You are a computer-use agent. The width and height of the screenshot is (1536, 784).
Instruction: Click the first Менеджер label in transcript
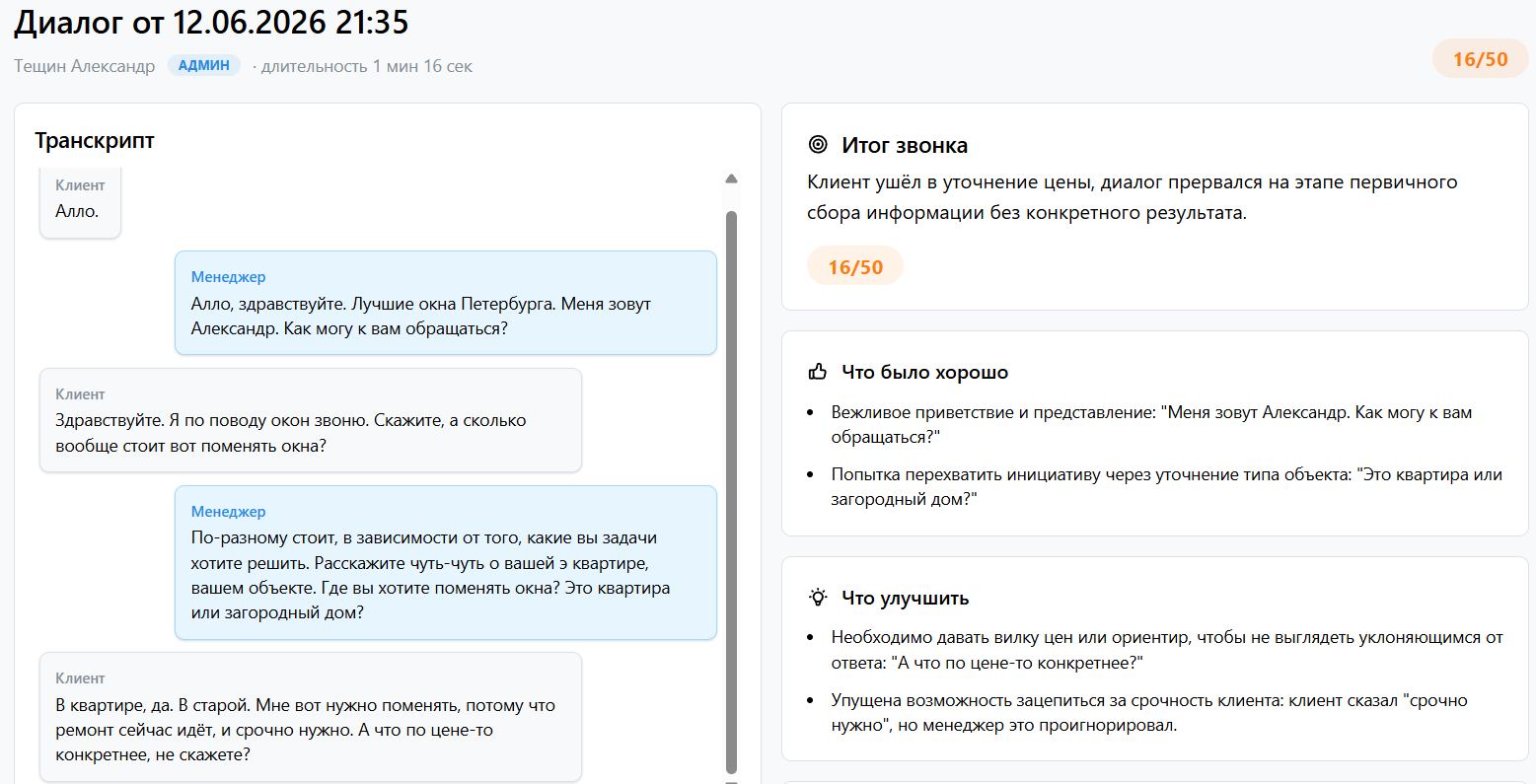(228, 277)
